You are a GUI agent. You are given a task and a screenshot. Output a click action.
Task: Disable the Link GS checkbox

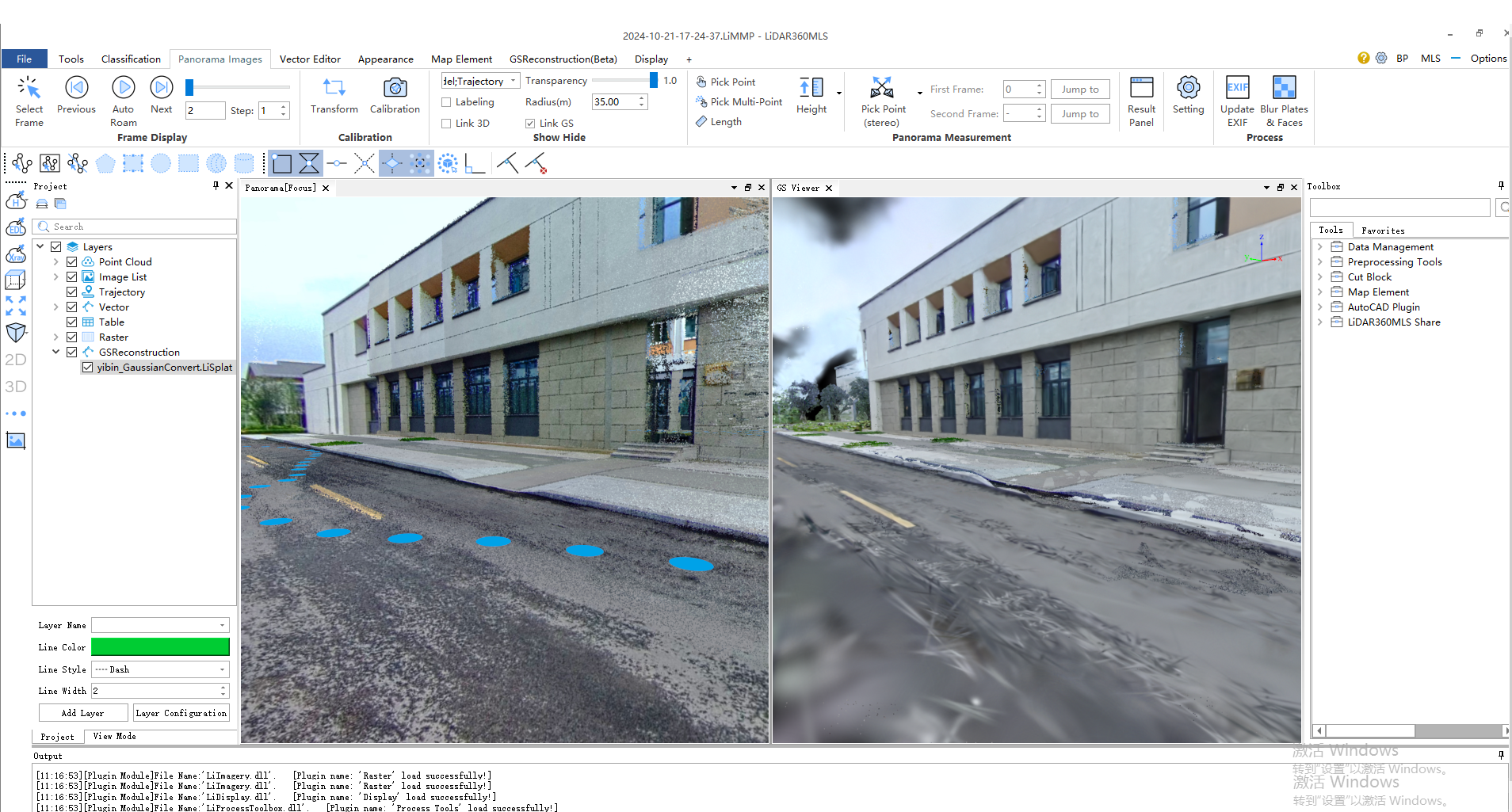tap(530, 124)
